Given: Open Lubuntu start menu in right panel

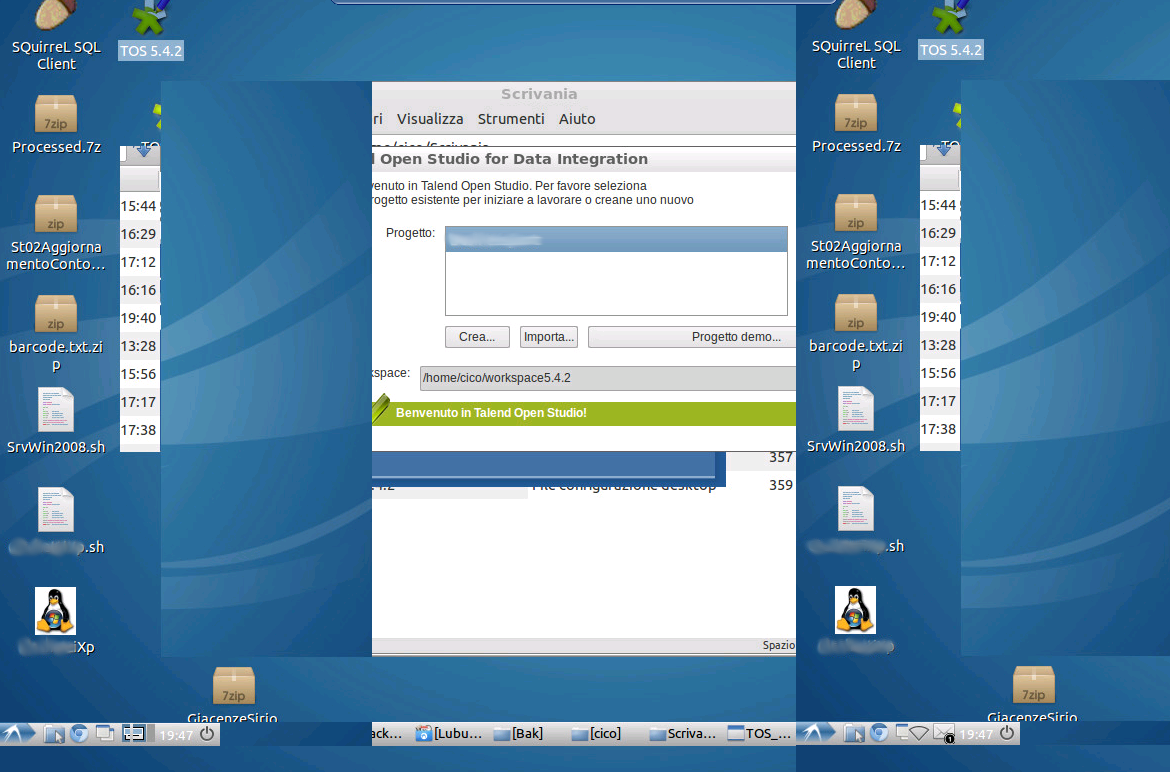Looking at the screenshot, I should [816, 734].
